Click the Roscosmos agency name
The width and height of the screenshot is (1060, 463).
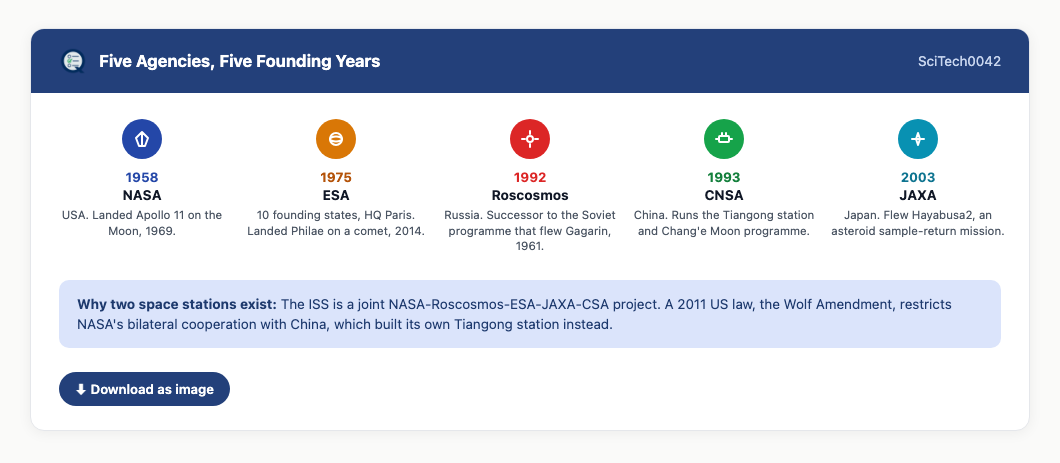[530, 195]
